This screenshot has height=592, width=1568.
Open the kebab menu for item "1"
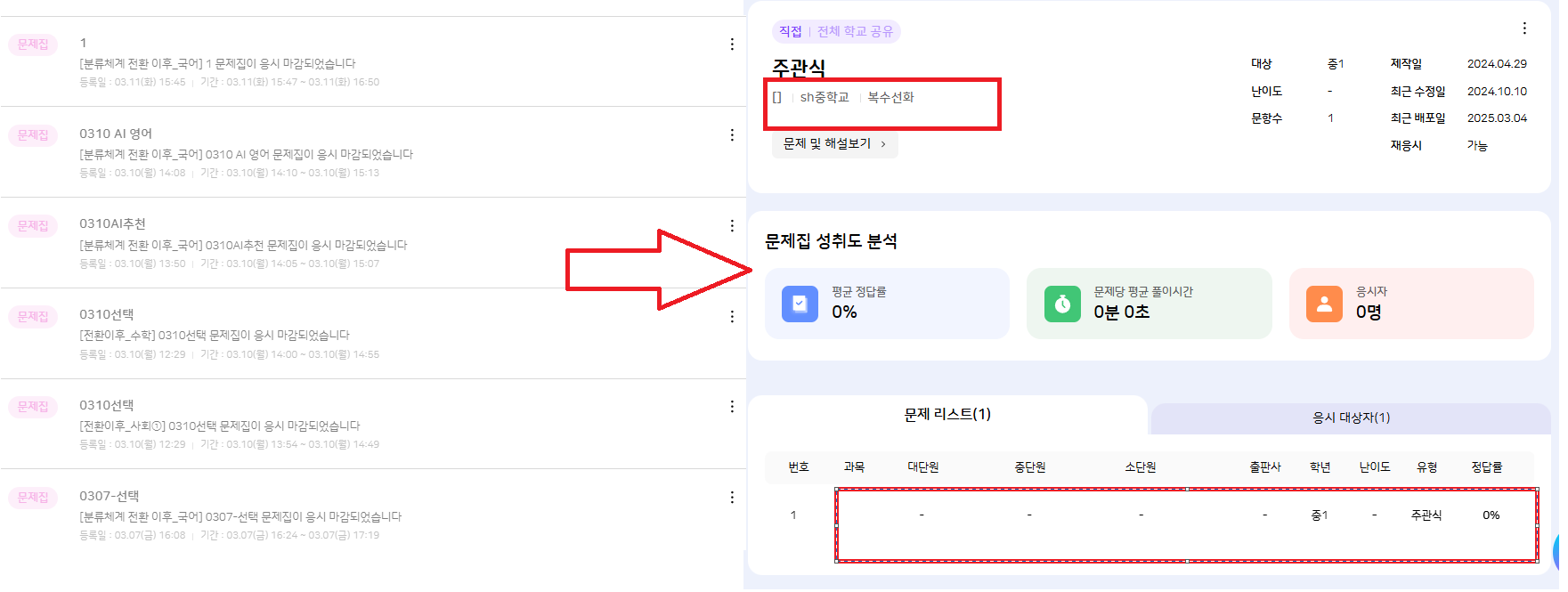[732, 45]
